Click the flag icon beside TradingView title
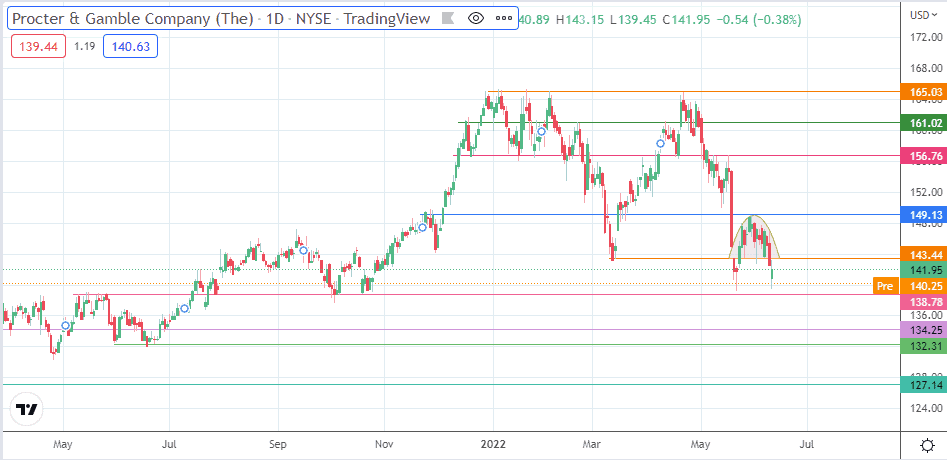The height and width of the screenshot is (460, 947). tap(447, 18)
